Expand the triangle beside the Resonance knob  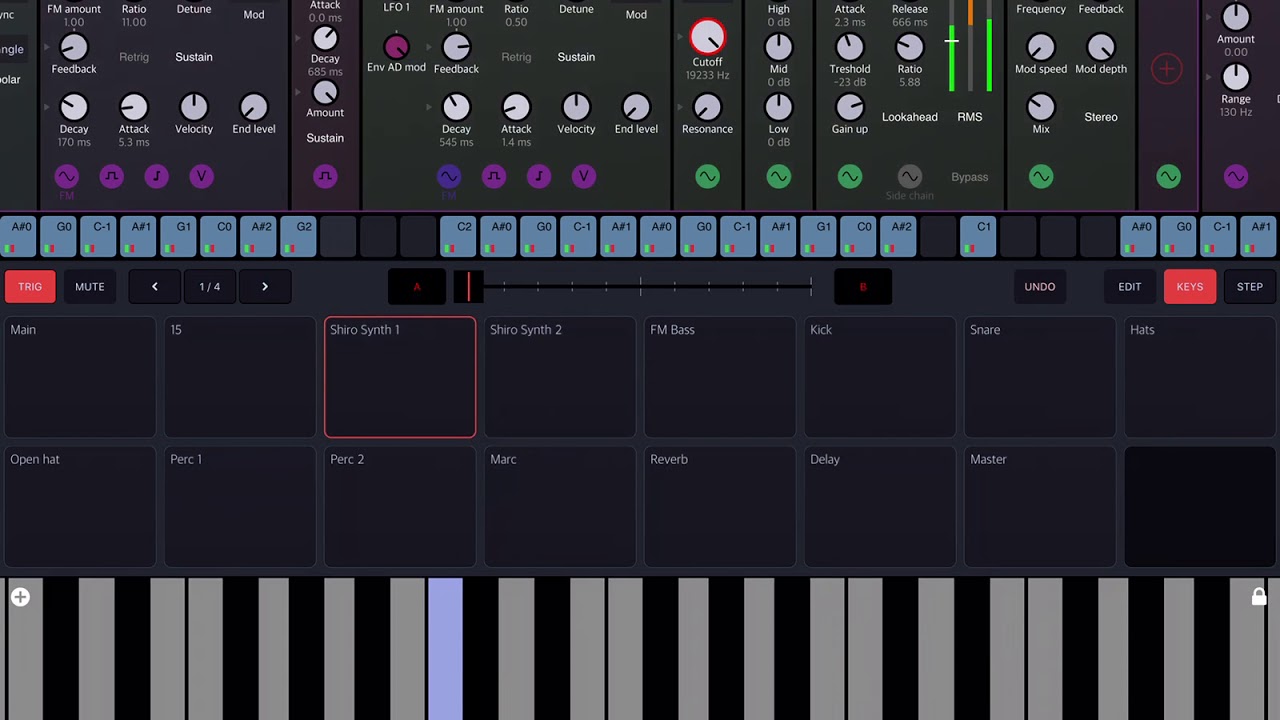[681, 107]
